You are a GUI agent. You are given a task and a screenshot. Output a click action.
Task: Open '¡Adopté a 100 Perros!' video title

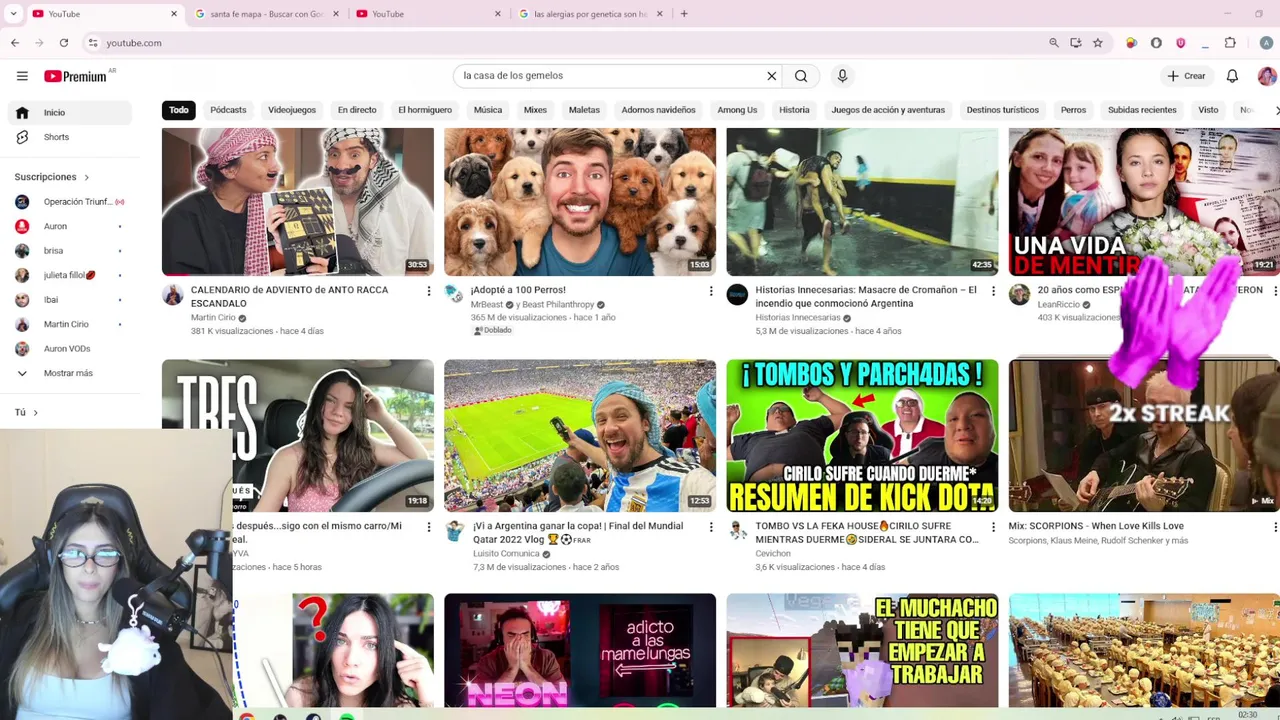[x=518, y=290]
